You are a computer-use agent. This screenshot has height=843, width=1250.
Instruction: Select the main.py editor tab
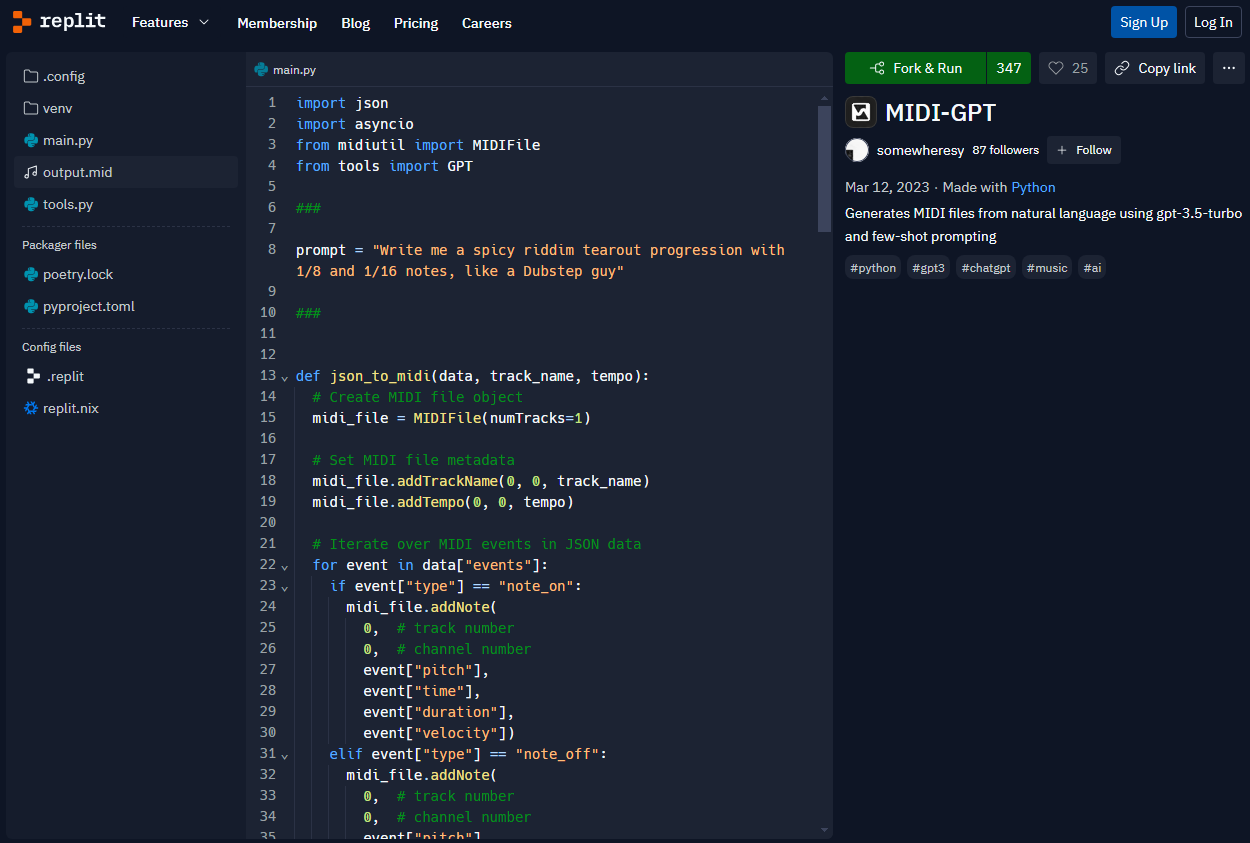point(286,70)
